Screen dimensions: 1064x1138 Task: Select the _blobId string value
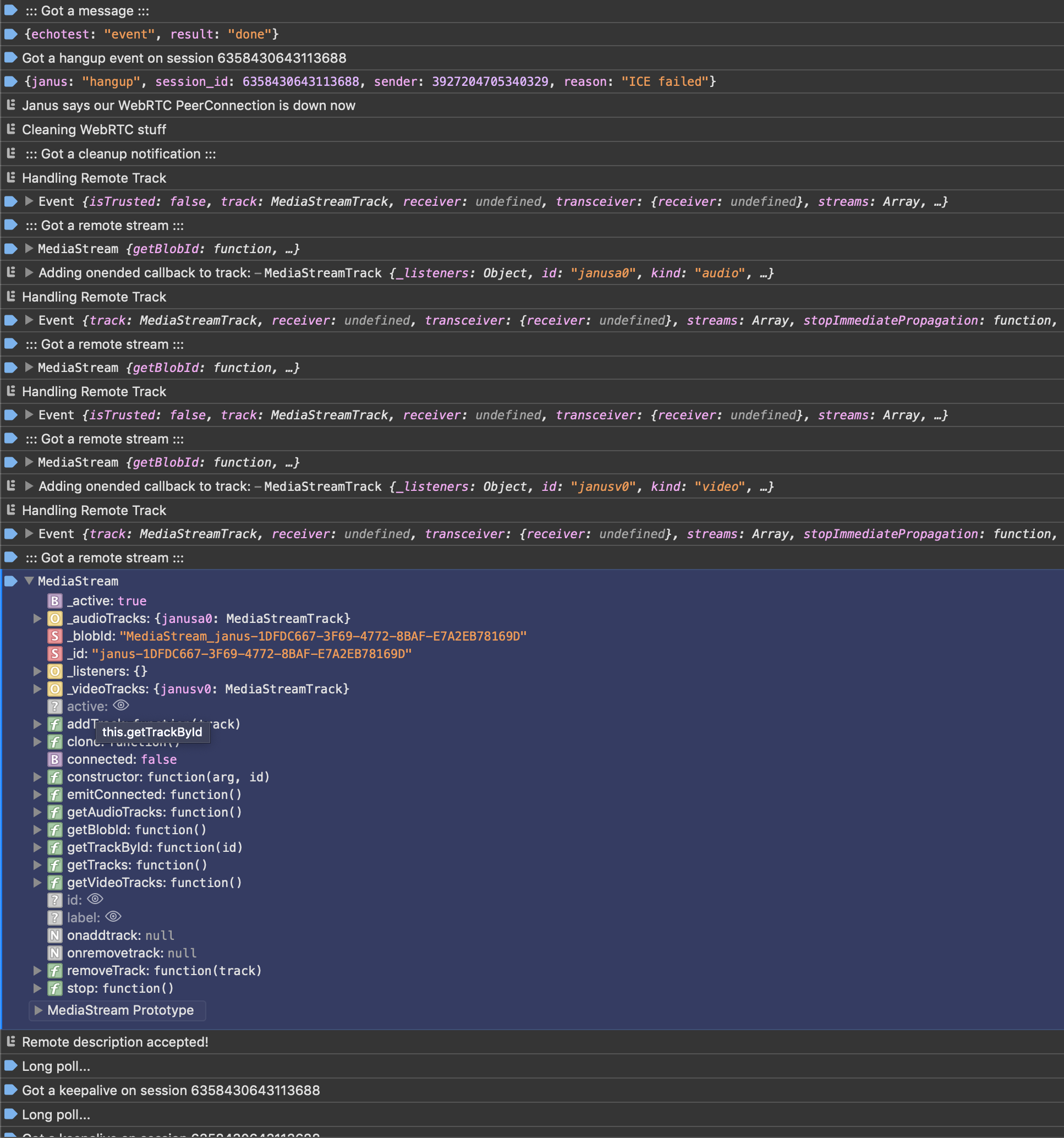[323, 636]
